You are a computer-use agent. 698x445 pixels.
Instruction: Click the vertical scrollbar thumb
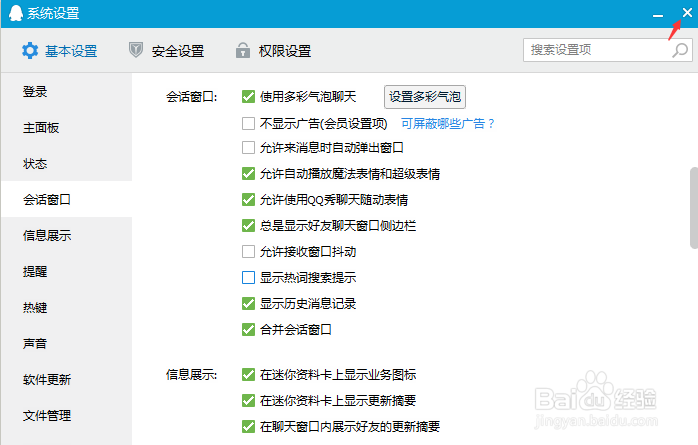click(694, 207)
